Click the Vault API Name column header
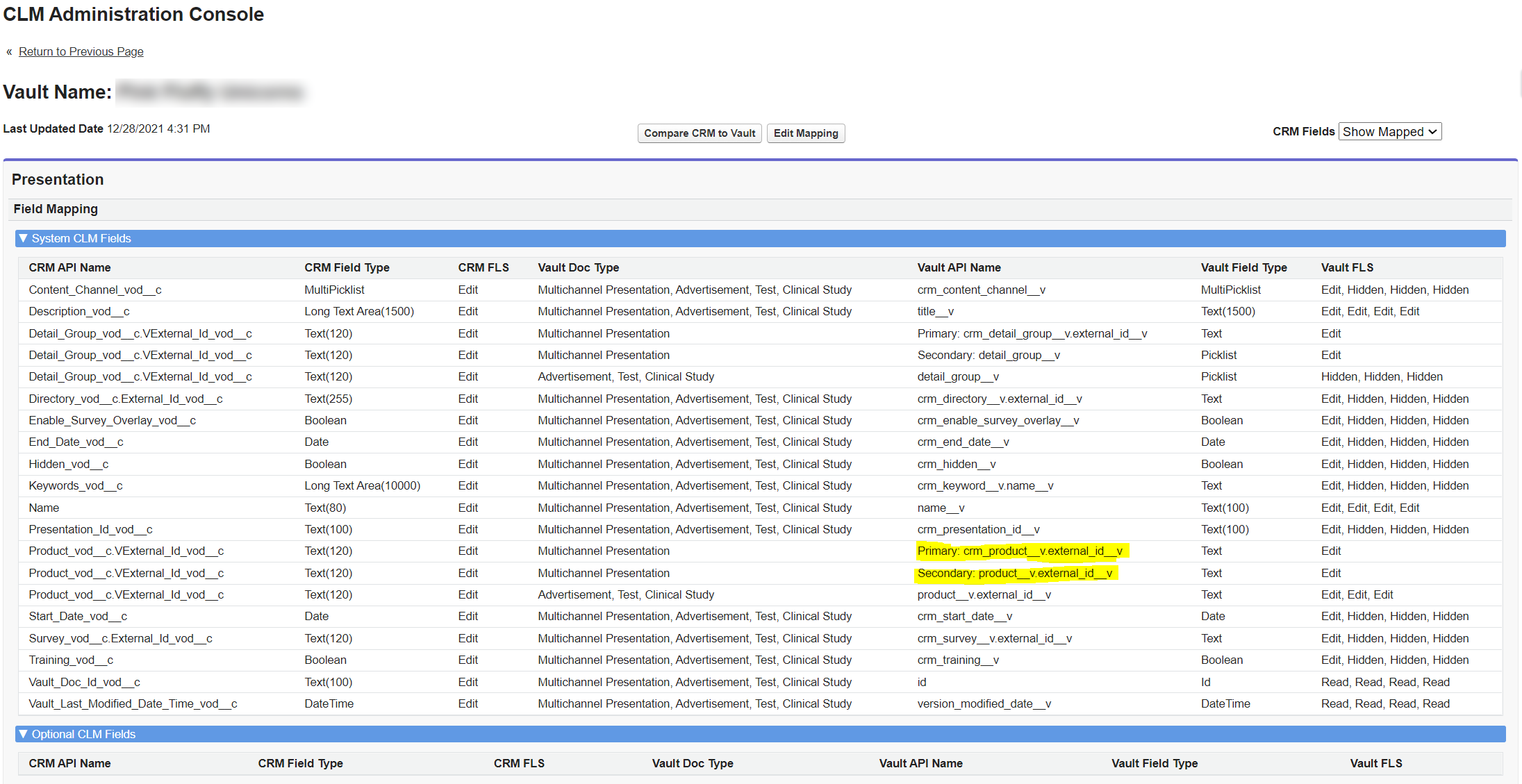Screen dimensions: 1522x784 point(959,267)
